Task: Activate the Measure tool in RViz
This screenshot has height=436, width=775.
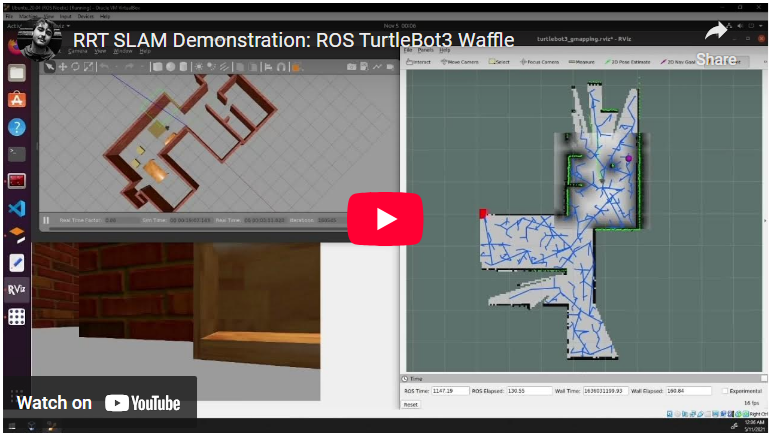Action: (x=580, y=61)
